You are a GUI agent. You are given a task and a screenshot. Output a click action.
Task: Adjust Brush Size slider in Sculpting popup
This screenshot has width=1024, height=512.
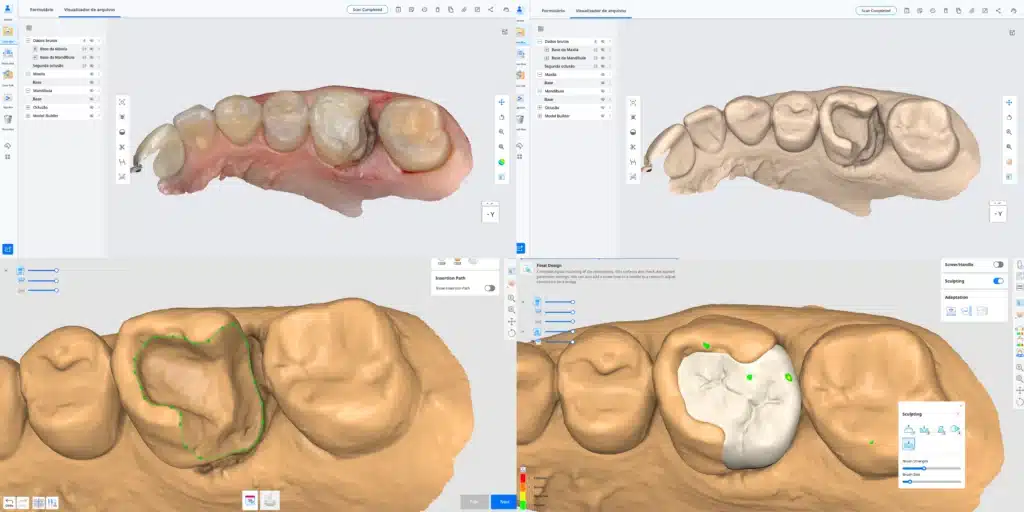pos(931,482)
